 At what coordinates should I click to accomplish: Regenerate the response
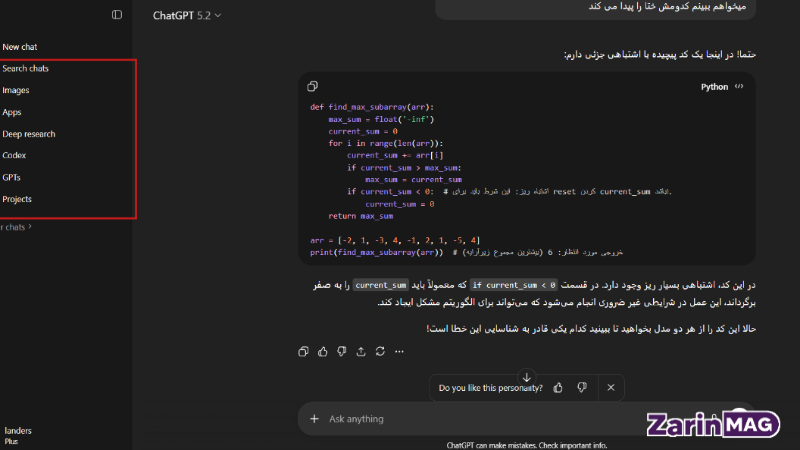tap(380, 352)
